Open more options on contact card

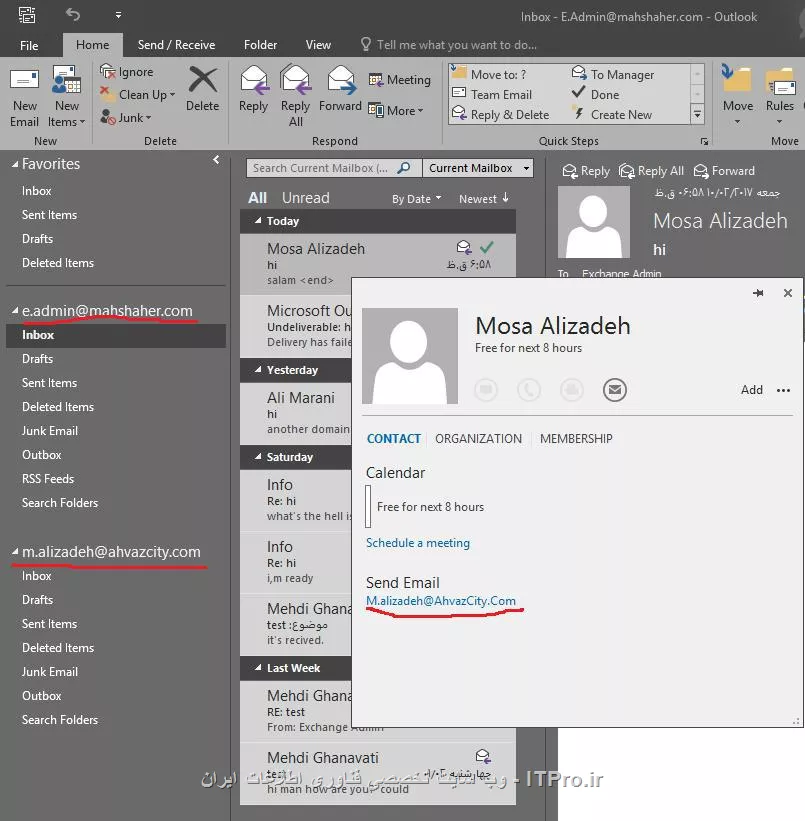pos(784,390)
